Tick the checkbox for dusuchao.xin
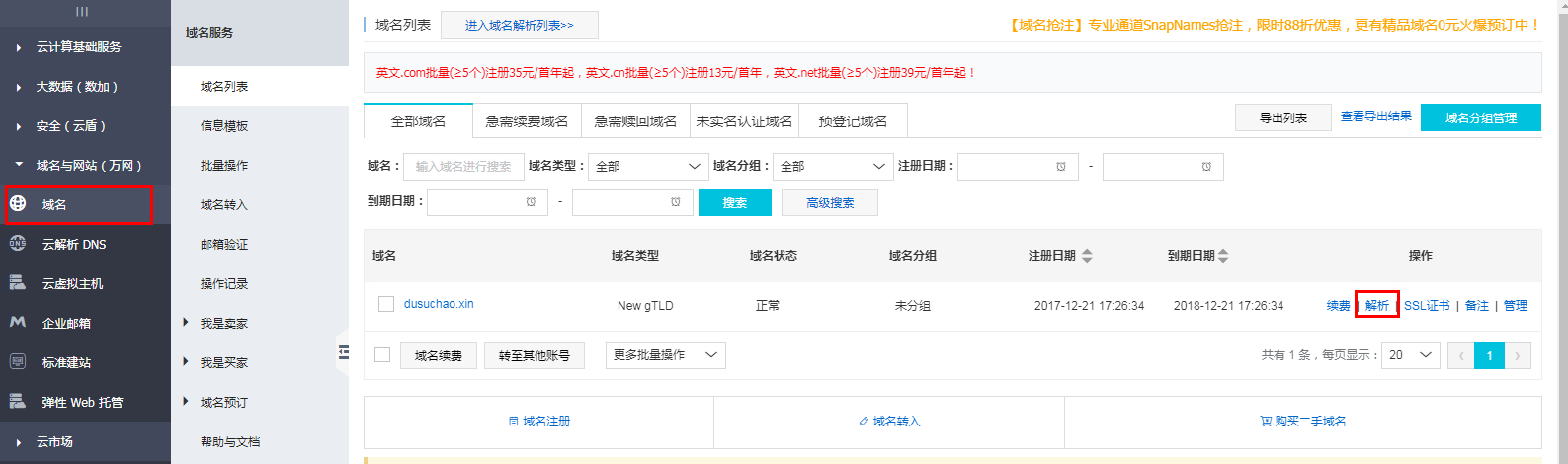The width and height of the screenshot is (1568, 464). 386,304
